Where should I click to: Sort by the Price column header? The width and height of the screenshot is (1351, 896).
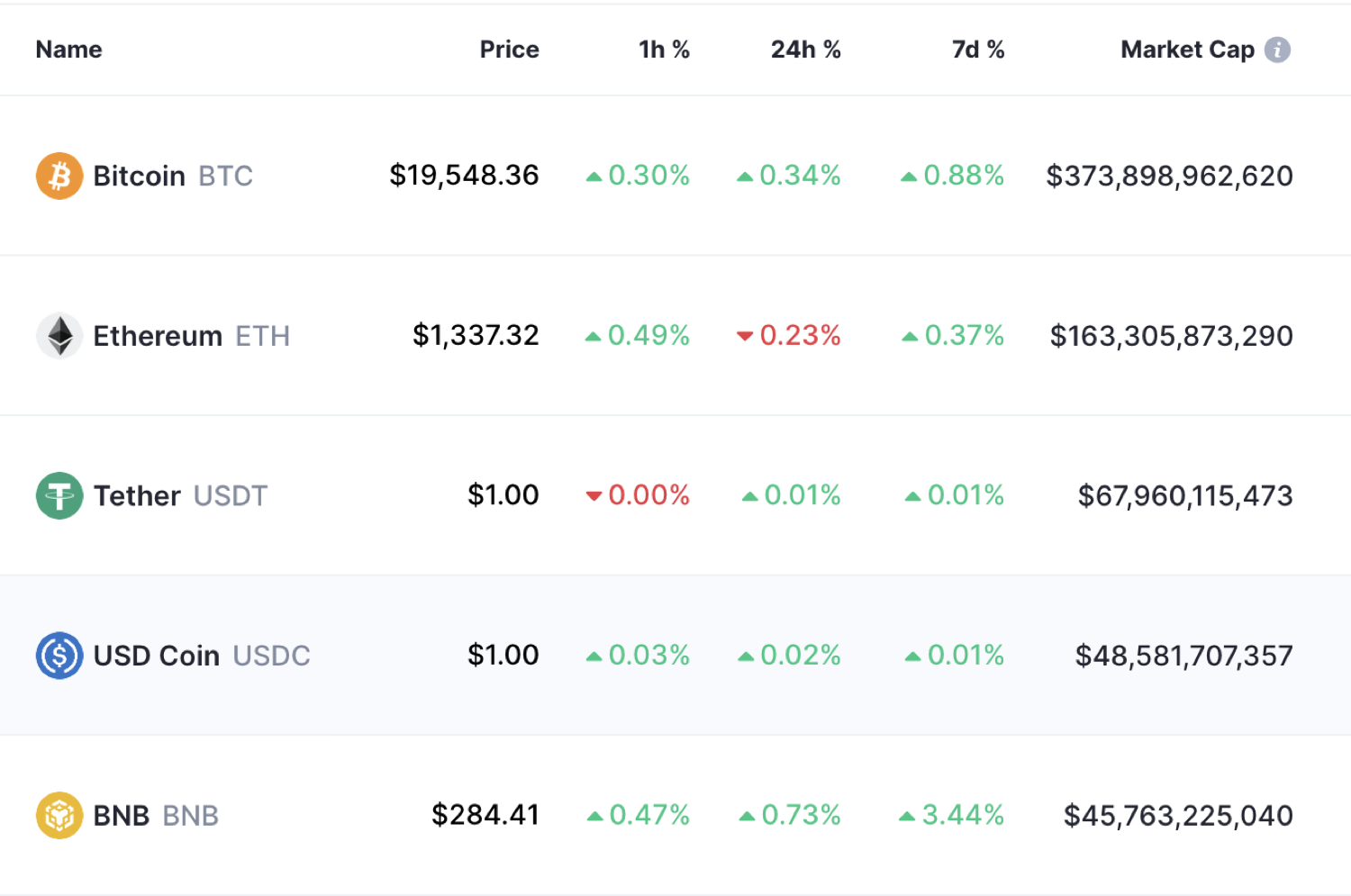pos(509,50)
